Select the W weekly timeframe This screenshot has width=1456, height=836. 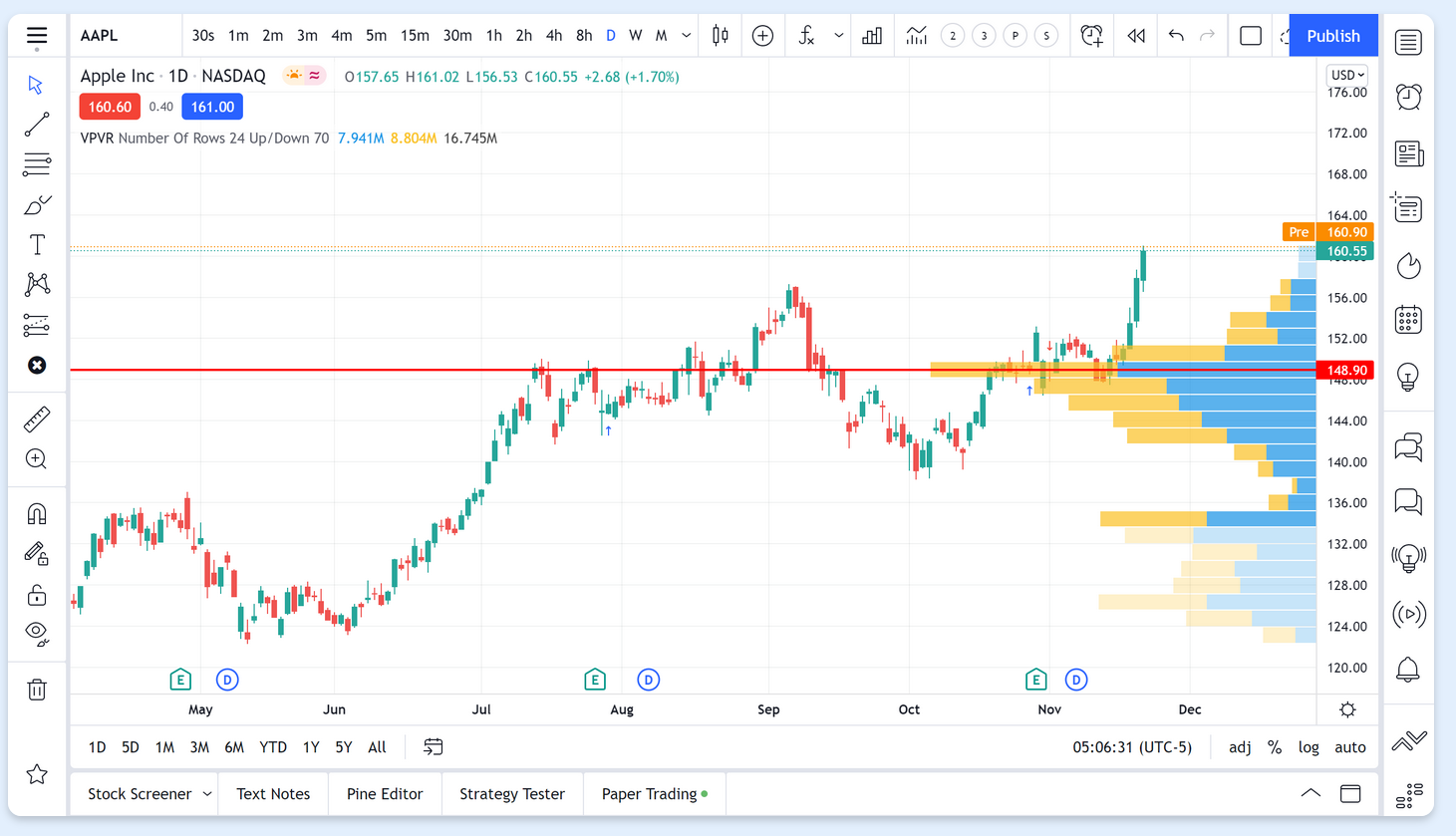point(636,36)
